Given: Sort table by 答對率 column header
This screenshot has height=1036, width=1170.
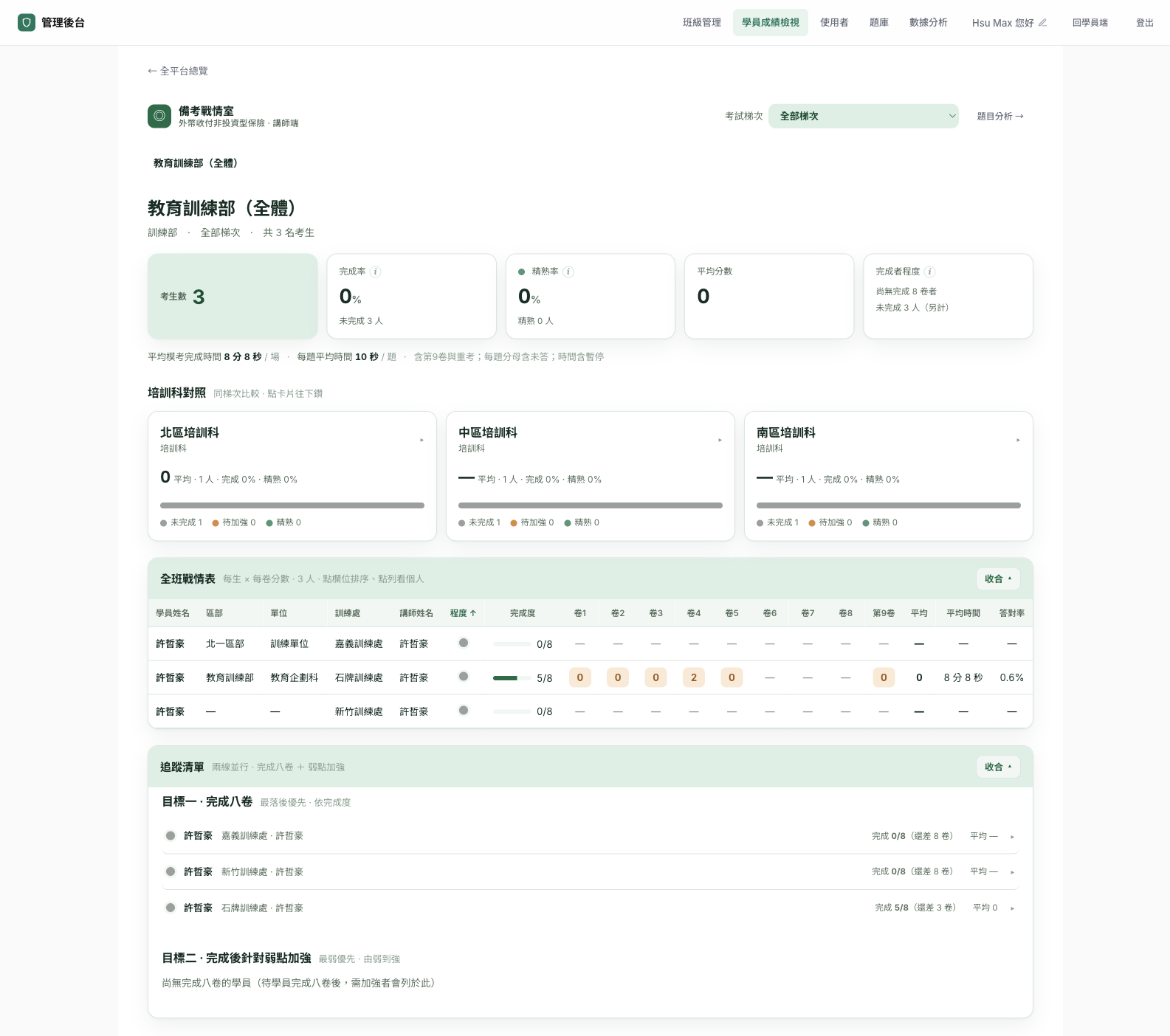Looking at the screenshot, I should [1012, 613].
